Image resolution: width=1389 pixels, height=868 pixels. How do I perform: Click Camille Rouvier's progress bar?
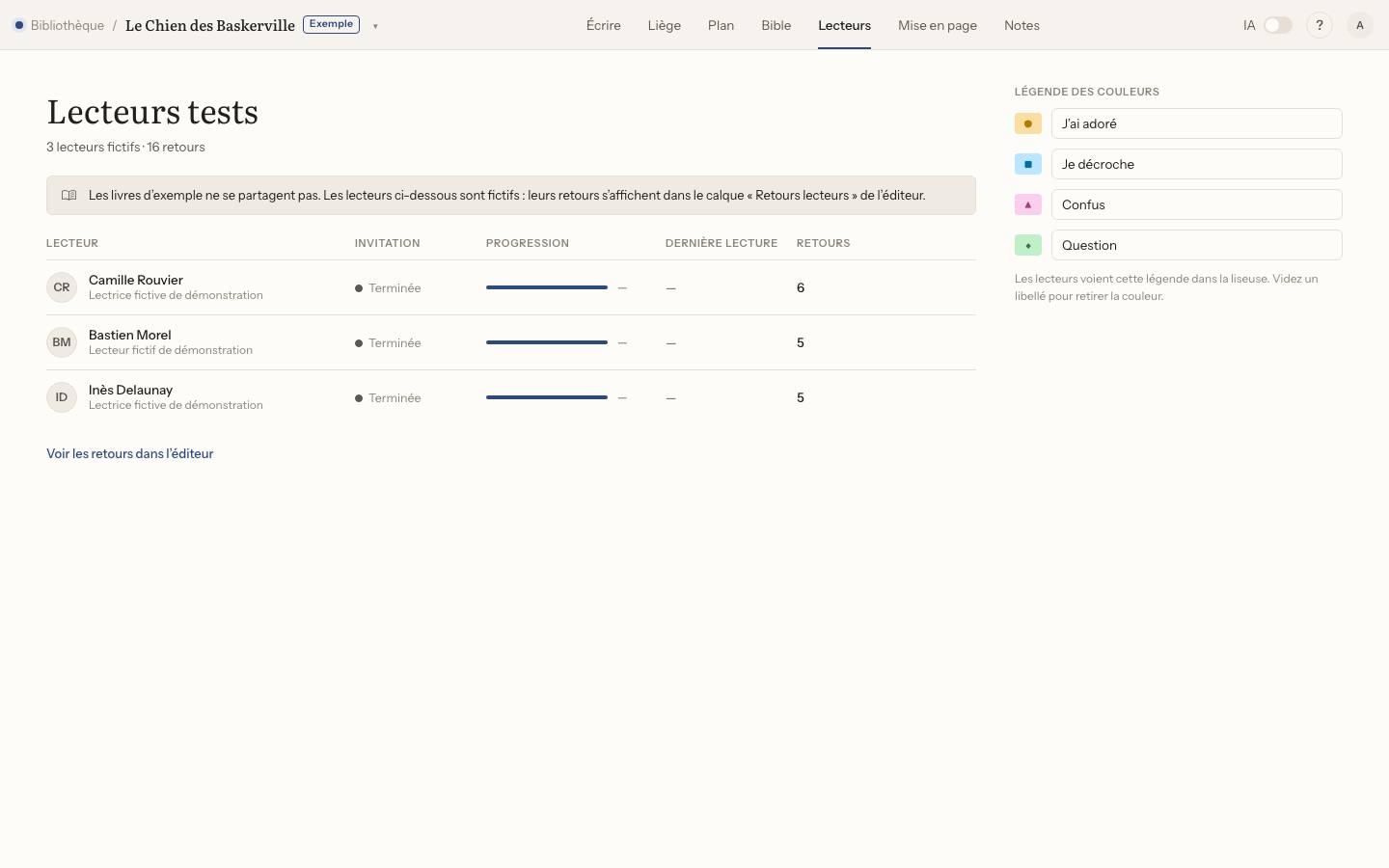click(547, 287)
